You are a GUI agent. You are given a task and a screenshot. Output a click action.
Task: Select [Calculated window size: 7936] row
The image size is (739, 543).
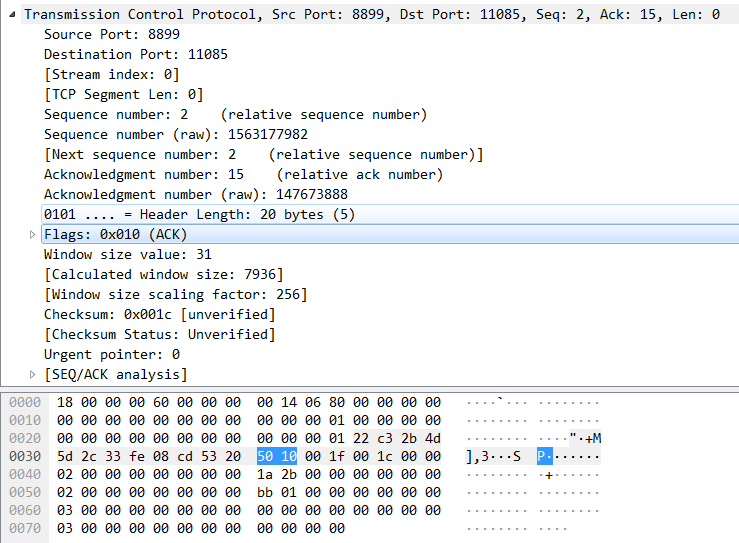tap(164, 274)
